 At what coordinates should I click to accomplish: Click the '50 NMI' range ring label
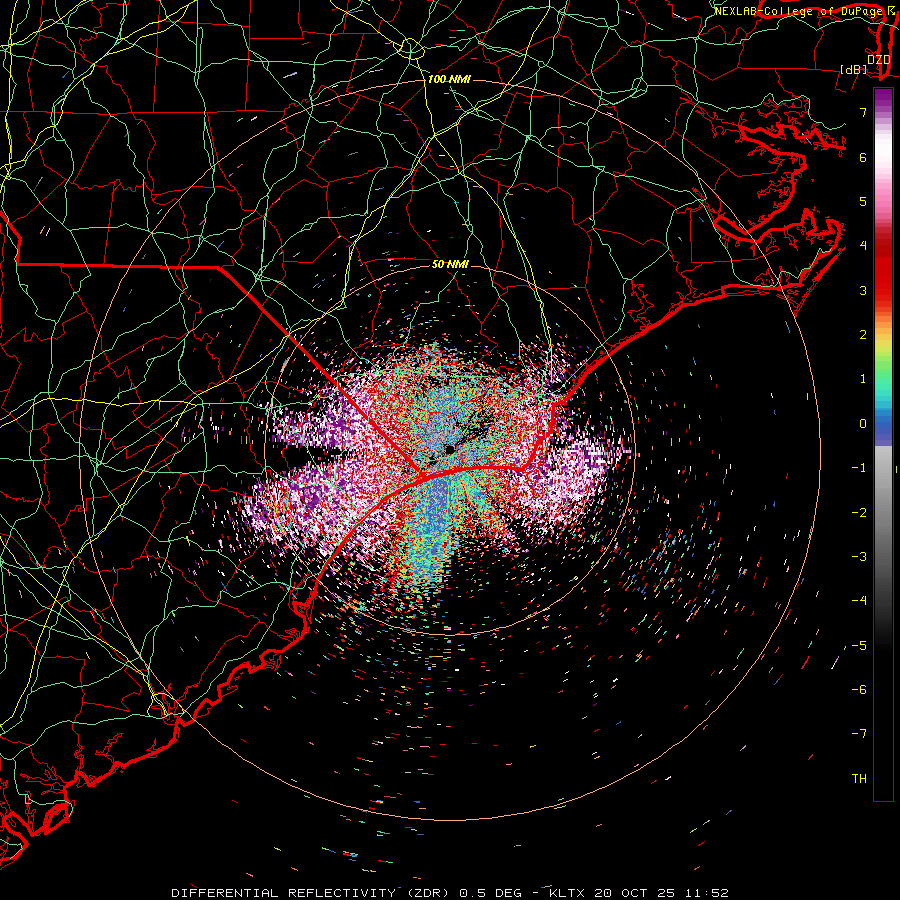point(450,264)
